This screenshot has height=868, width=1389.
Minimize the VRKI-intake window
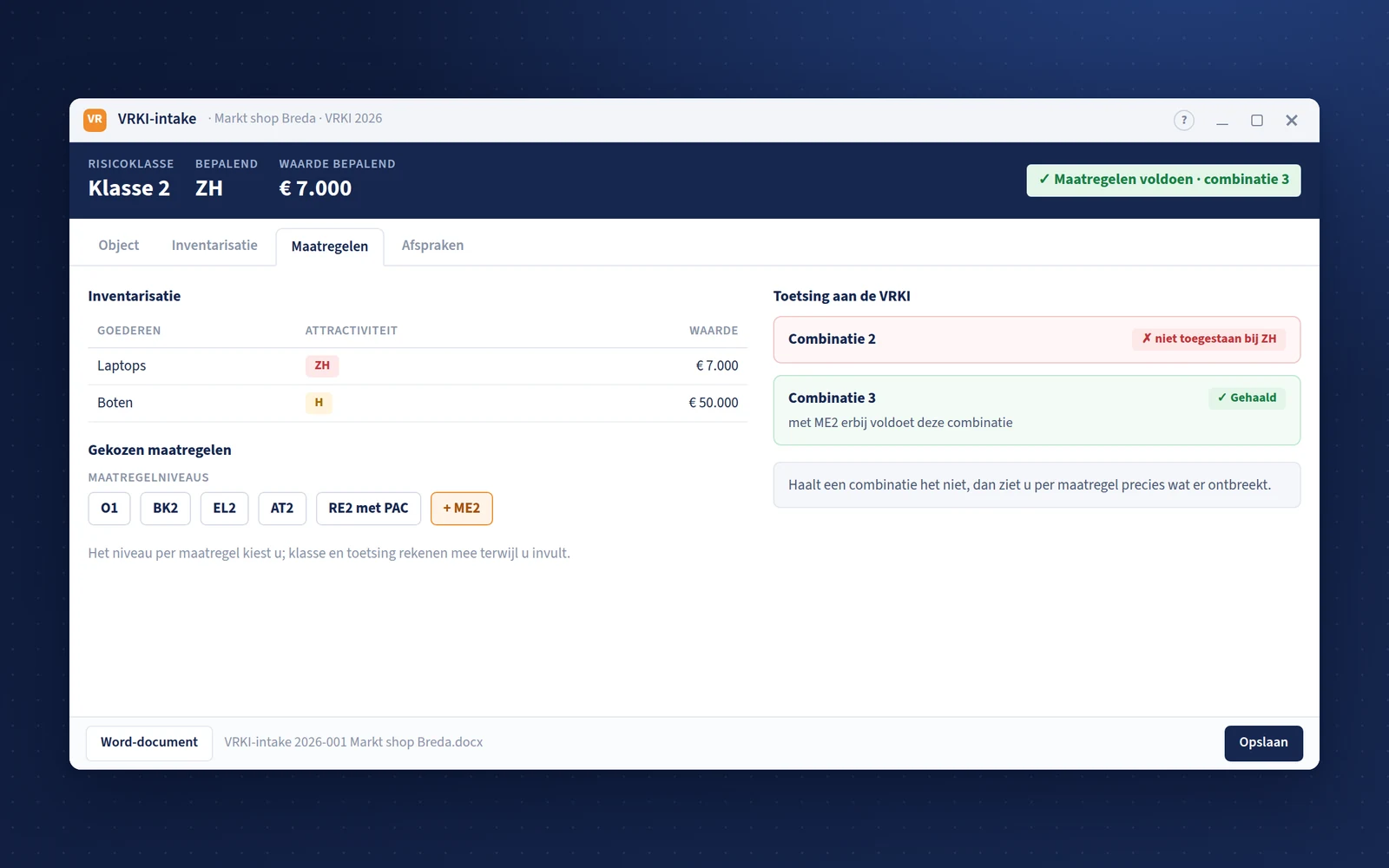pos(1222,121)
